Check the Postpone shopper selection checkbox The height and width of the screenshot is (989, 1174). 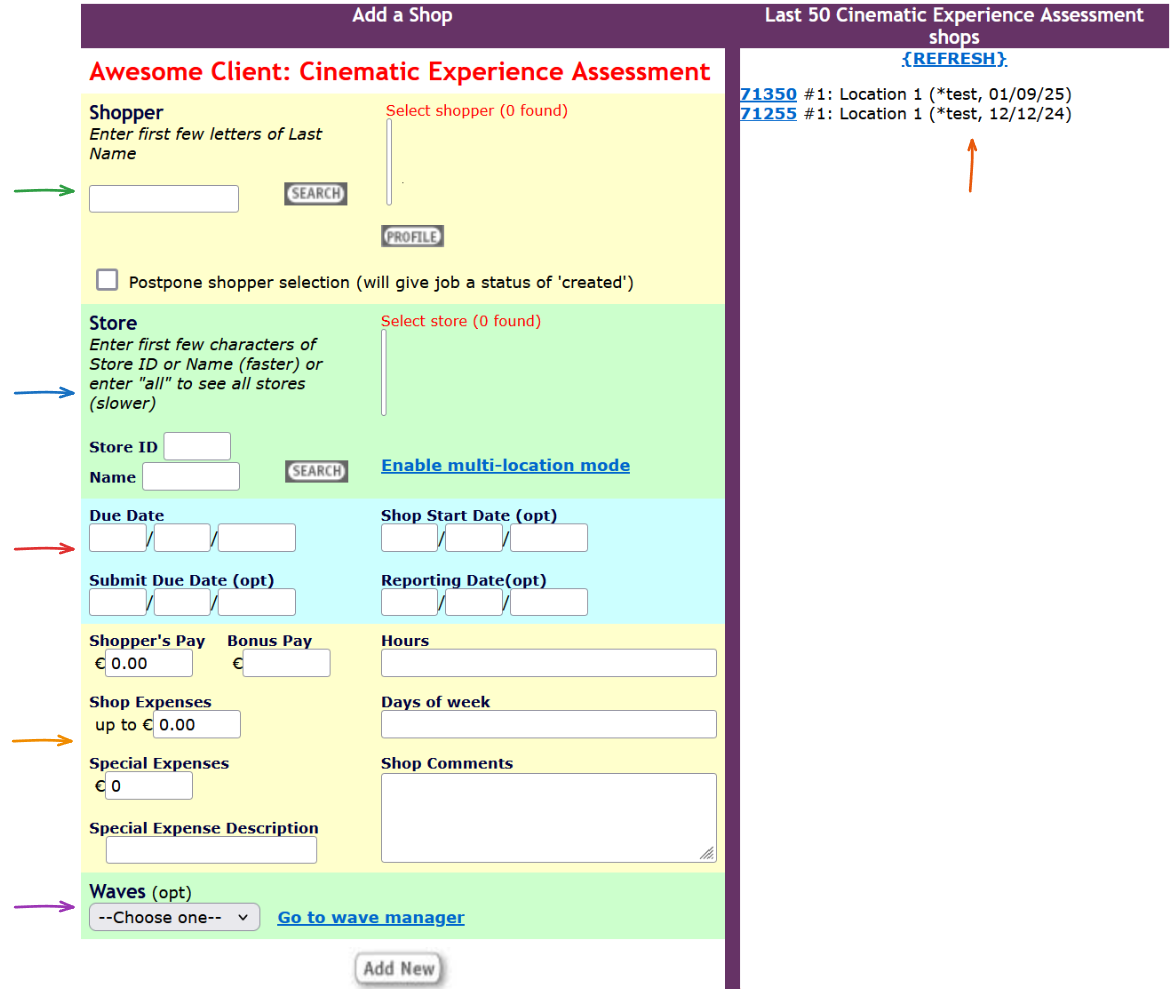coord(107,280)
